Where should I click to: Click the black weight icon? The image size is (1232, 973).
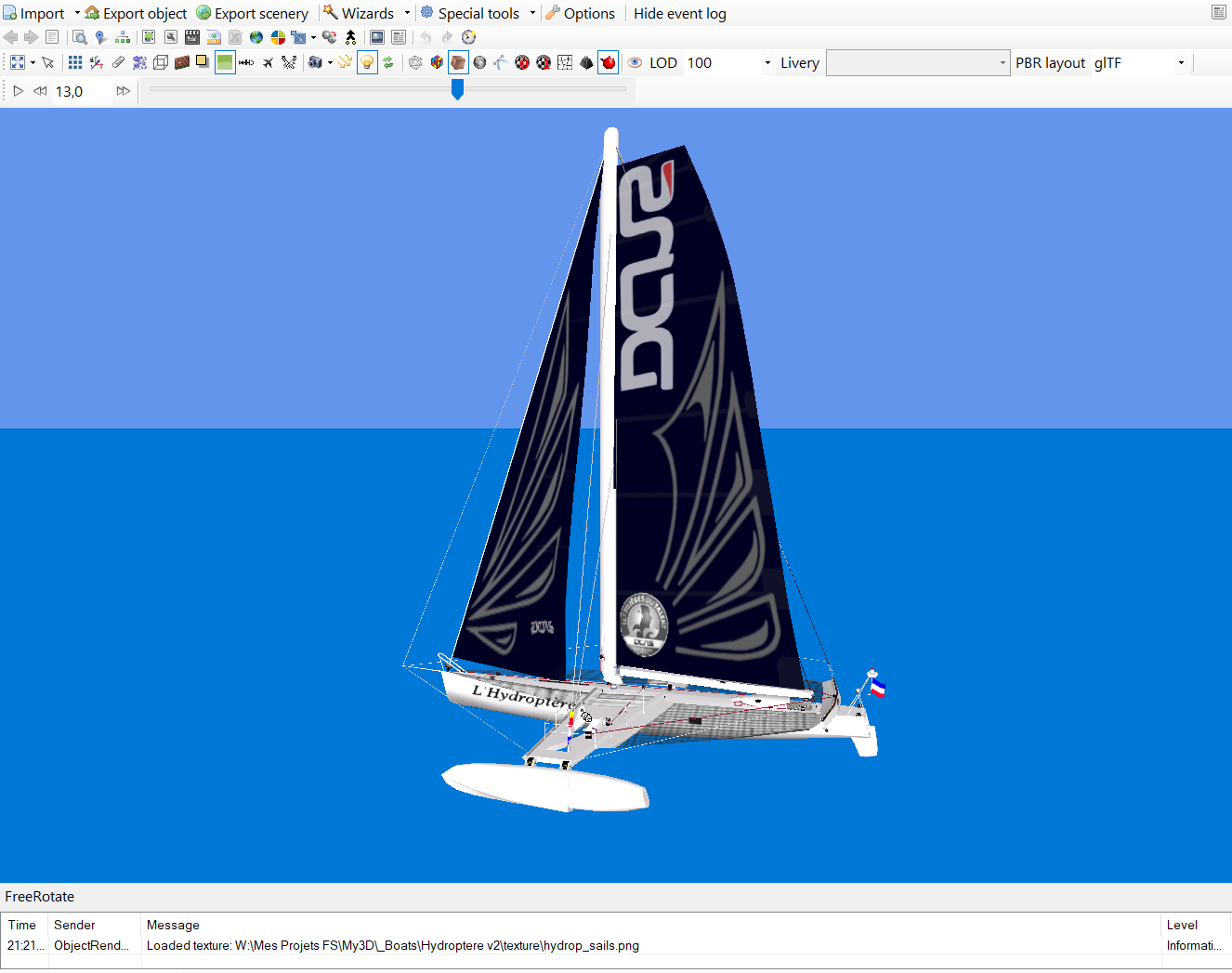click(x=586, y=62)
